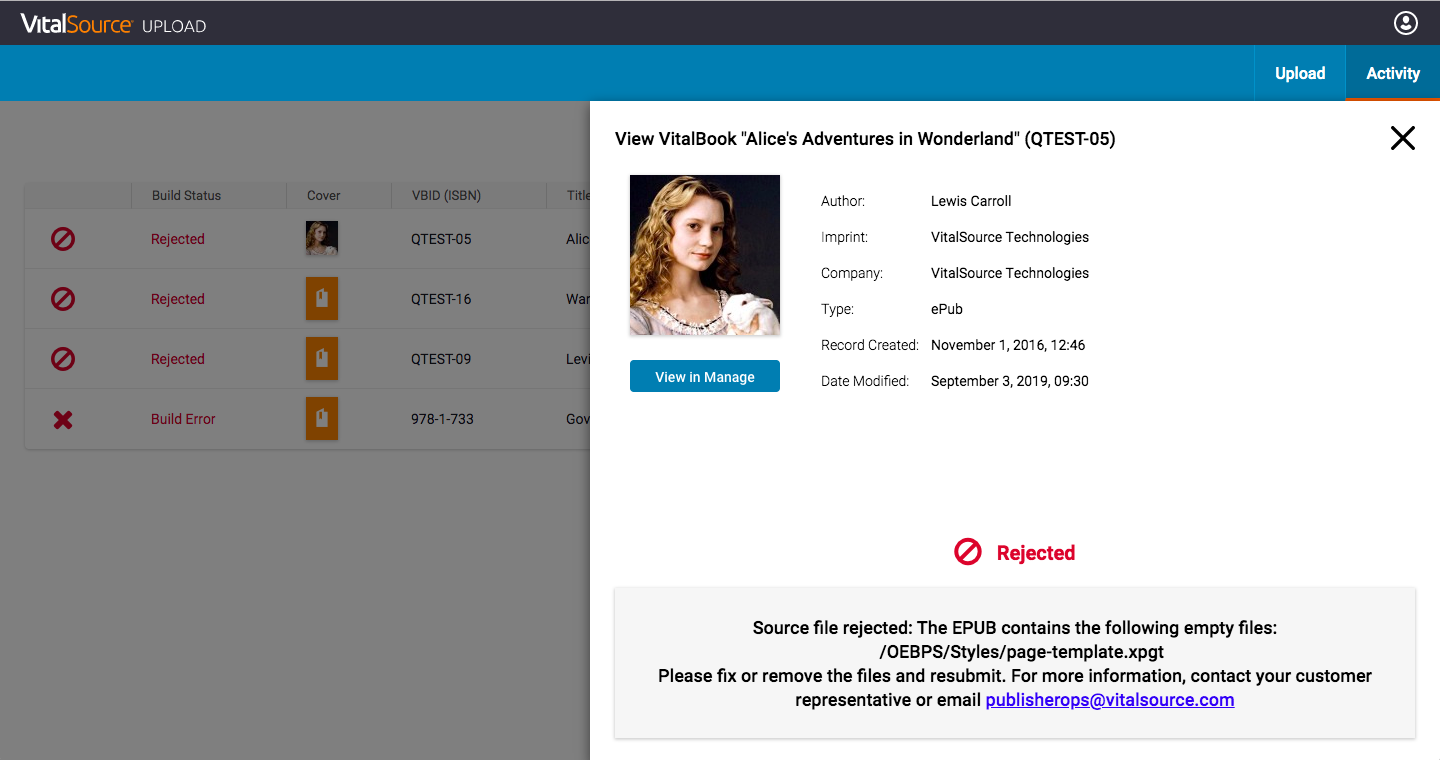Screen dimensions: 1440x760
Task: Click the orange placeholder cover for QTEST-09
Action: click(322, 358)
